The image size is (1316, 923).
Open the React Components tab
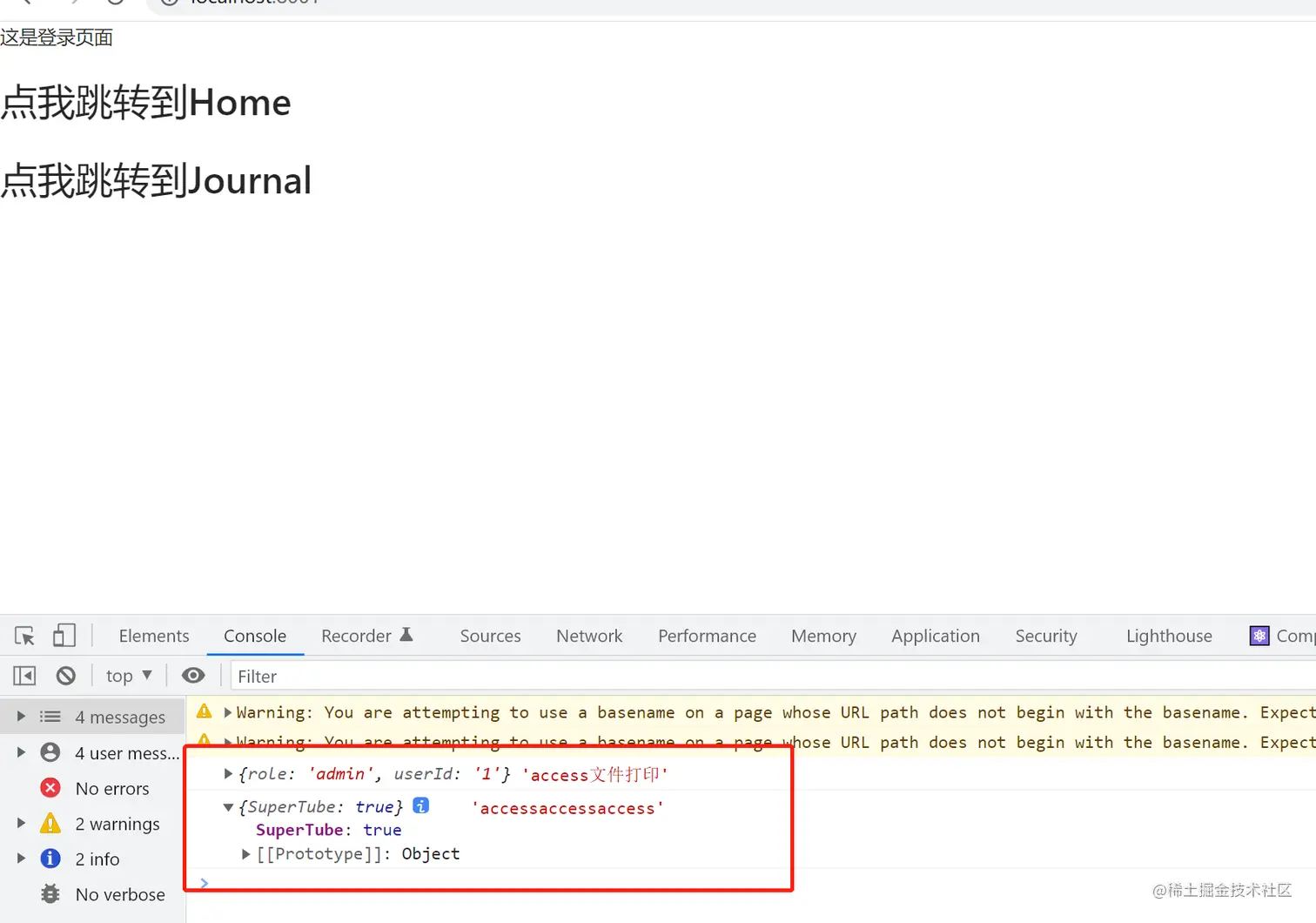[1283, 636]
